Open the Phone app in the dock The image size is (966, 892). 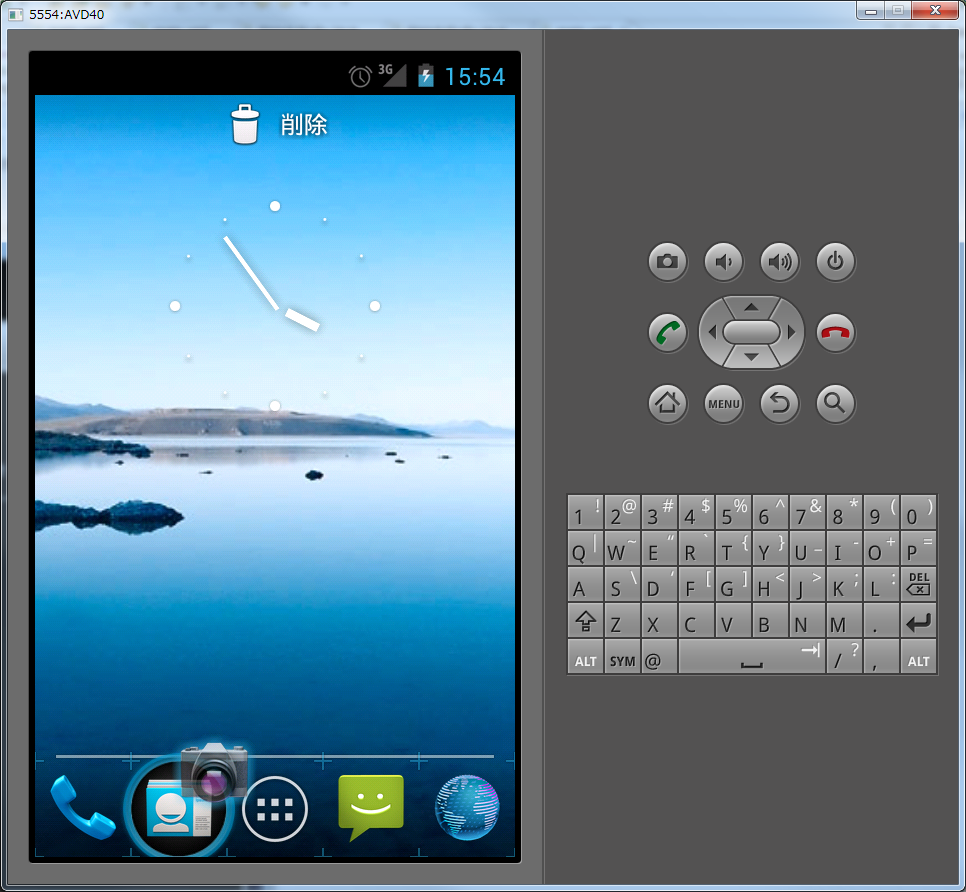[x=82, y=808]
